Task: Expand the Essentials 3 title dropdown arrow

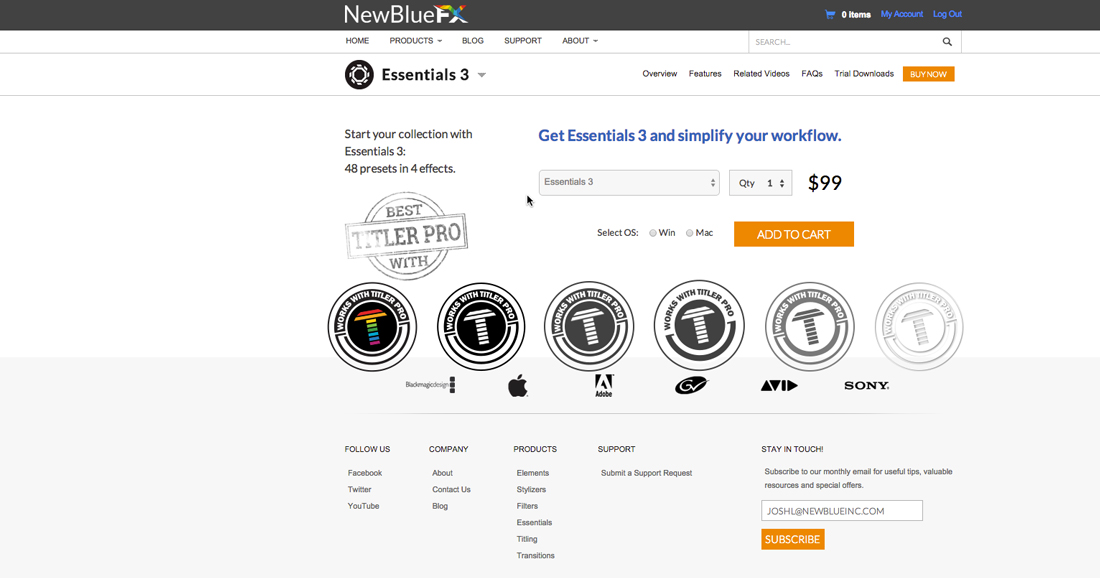Action: pyautogui.click(x=482, y=75)
